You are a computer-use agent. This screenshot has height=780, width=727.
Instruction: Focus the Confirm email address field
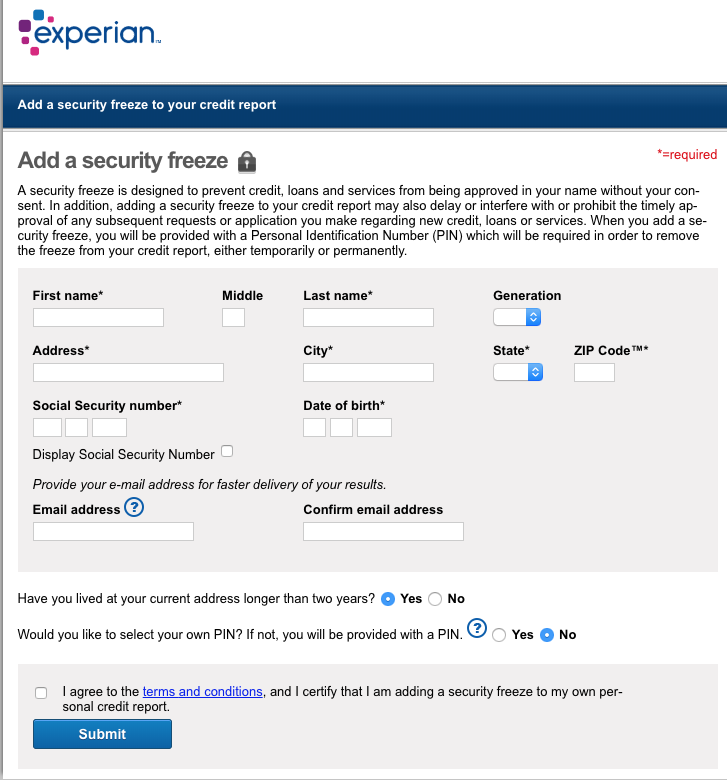pyautogui.click(x=383, y=531)
